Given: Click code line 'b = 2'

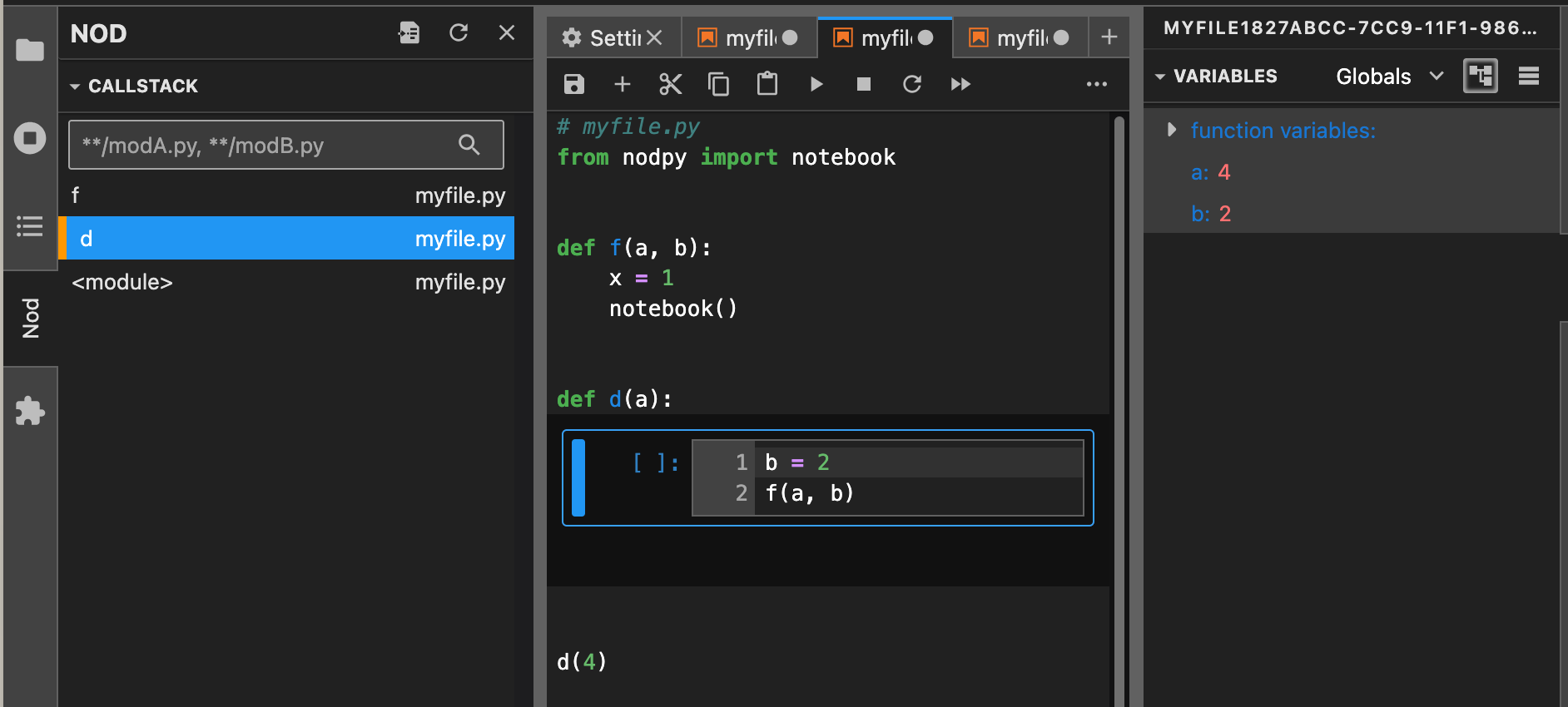Looking at the screenshot, I should (797, 462).
